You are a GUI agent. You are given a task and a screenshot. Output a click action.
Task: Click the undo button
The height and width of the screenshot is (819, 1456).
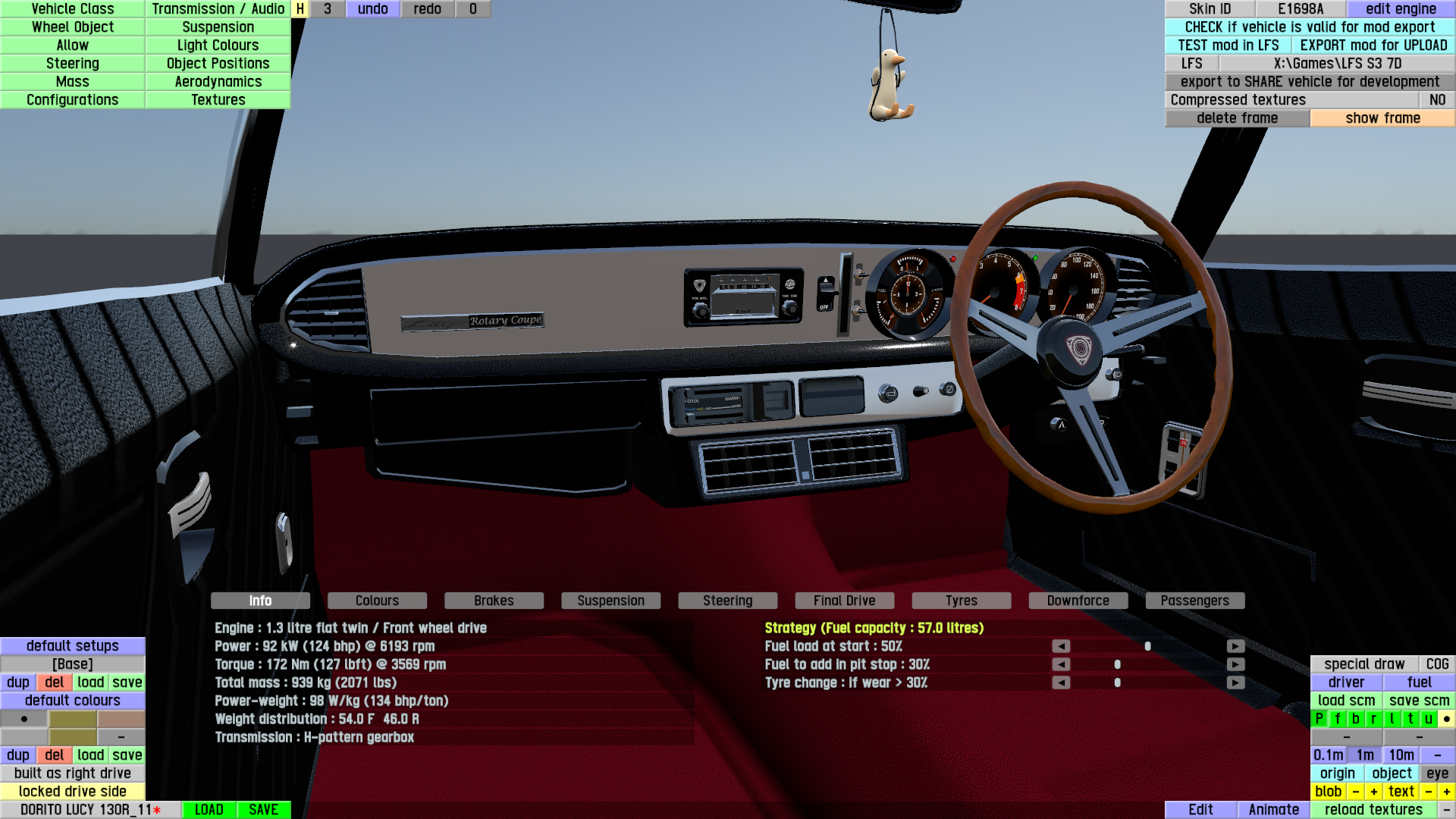tap(372, 9)
